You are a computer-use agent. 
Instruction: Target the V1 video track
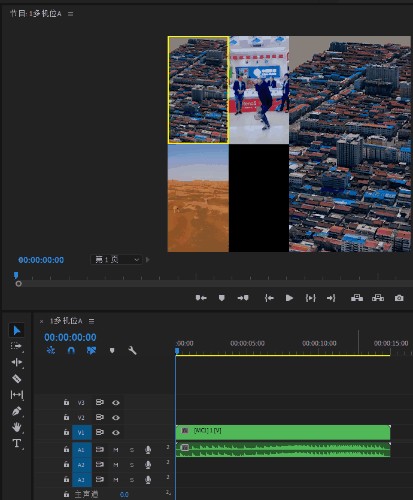point(82,432)
